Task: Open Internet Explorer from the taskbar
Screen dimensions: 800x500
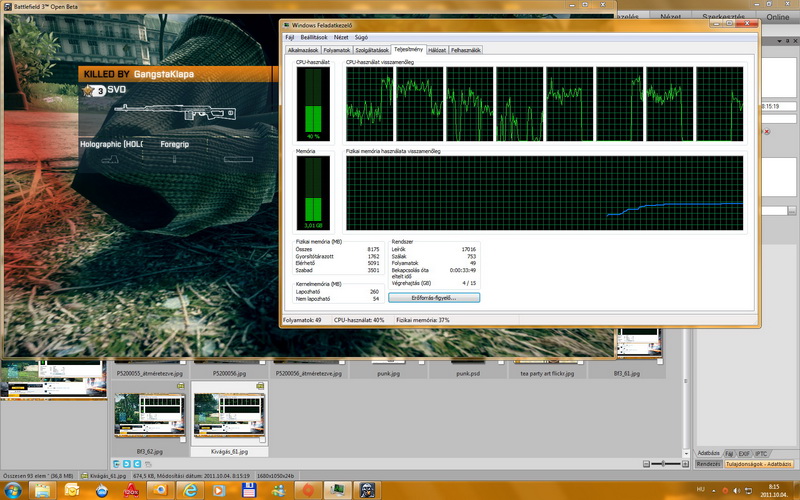Action: (x=190, y=490)
